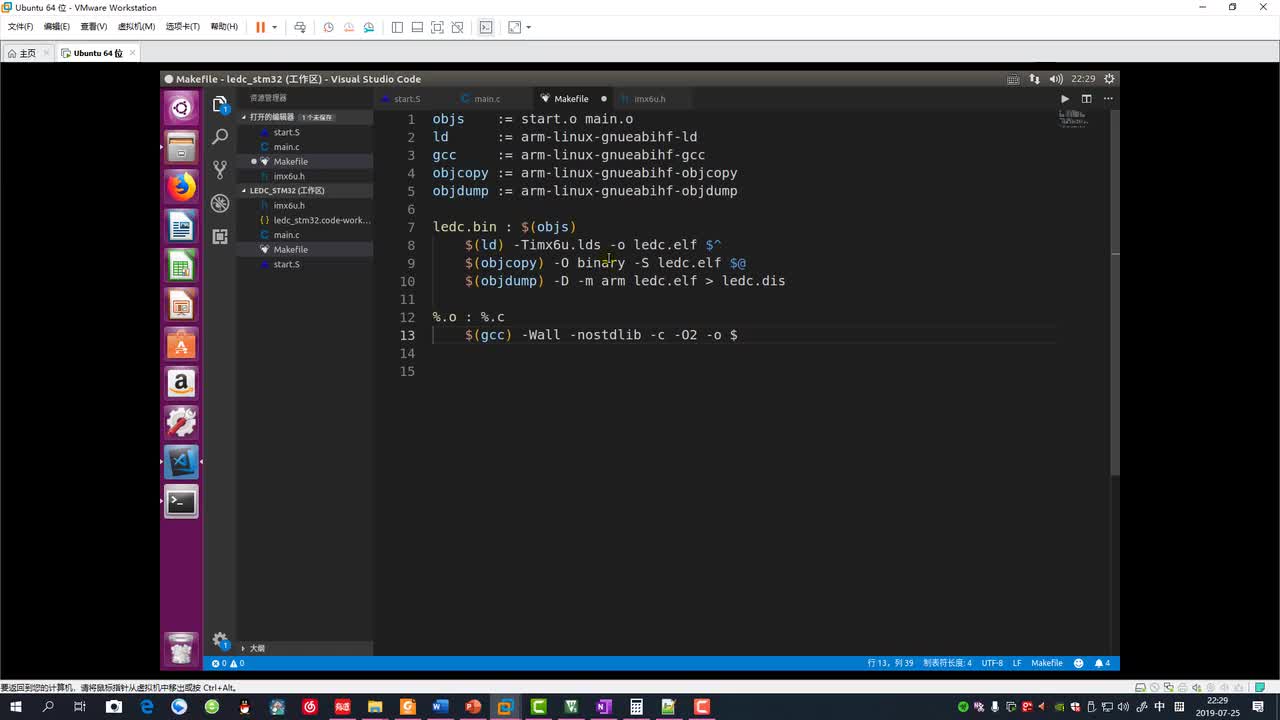
Task: Open the Source Control view
Action: (x=220, y=170)
